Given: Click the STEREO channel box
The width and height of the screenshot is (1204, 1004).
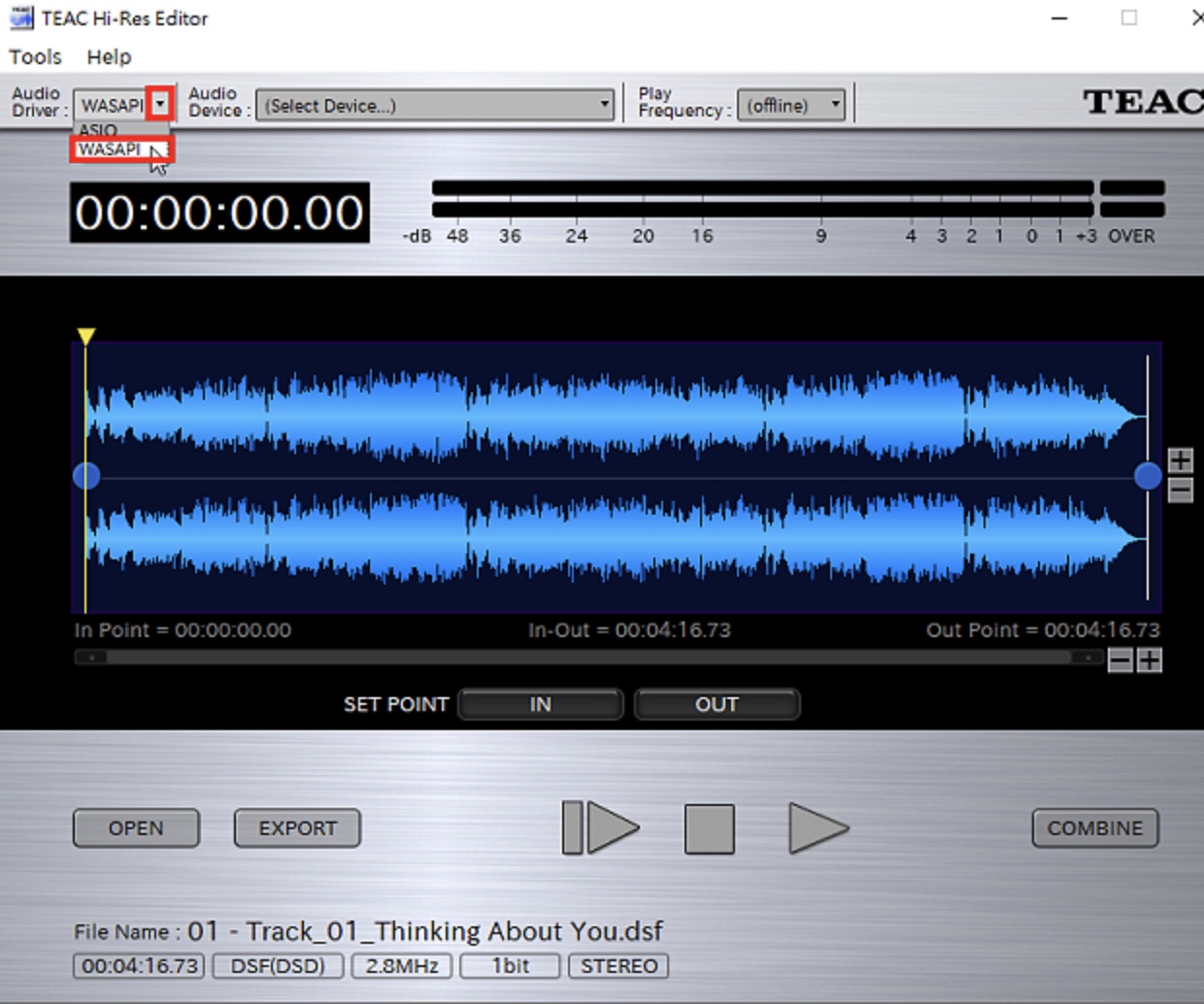Looking at the screenshot, I should [619, 966].
